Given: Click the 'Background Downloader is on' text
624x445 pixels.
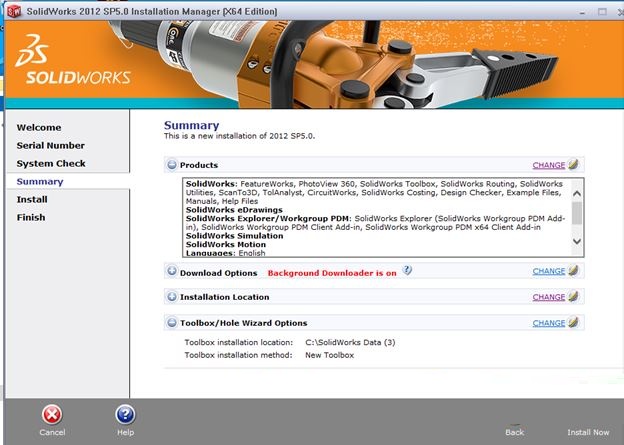Looking at the screenshot, I should click(332, 273).
